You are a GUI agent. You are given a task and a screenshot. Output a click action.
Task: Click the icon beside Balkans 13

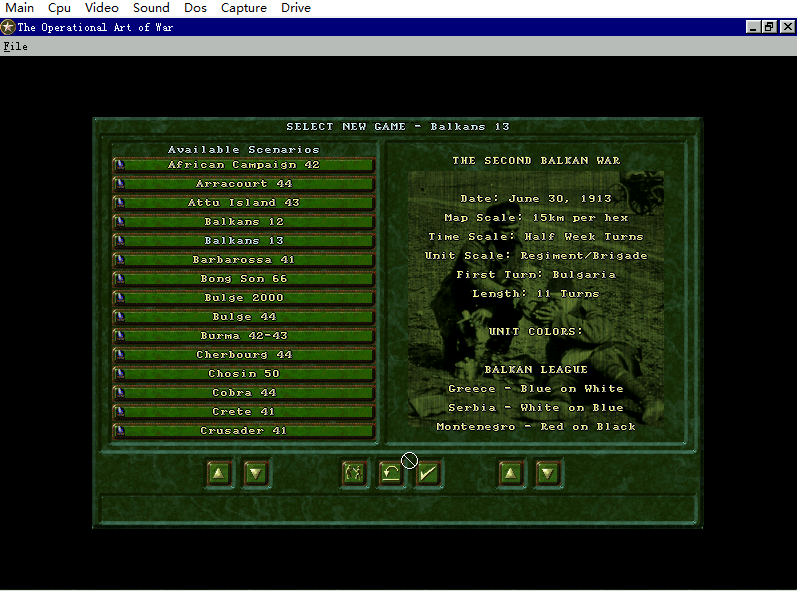pos(120,240)
